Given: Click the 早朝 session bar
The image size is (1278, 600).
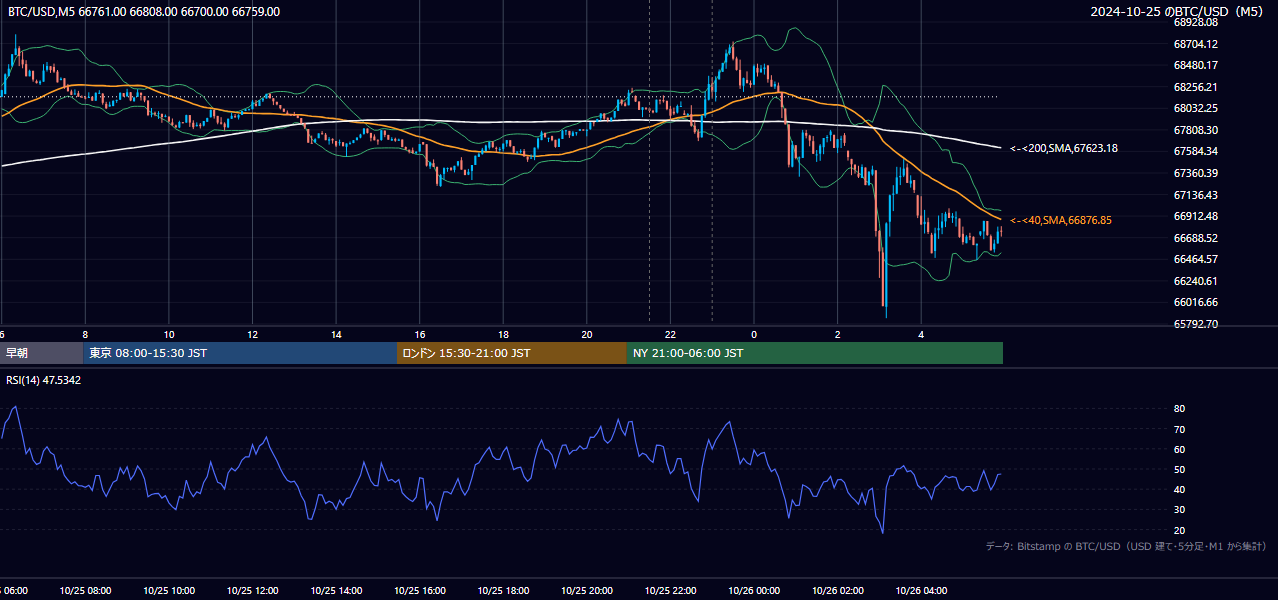Looking at the screenshot, I should point(42,353).
